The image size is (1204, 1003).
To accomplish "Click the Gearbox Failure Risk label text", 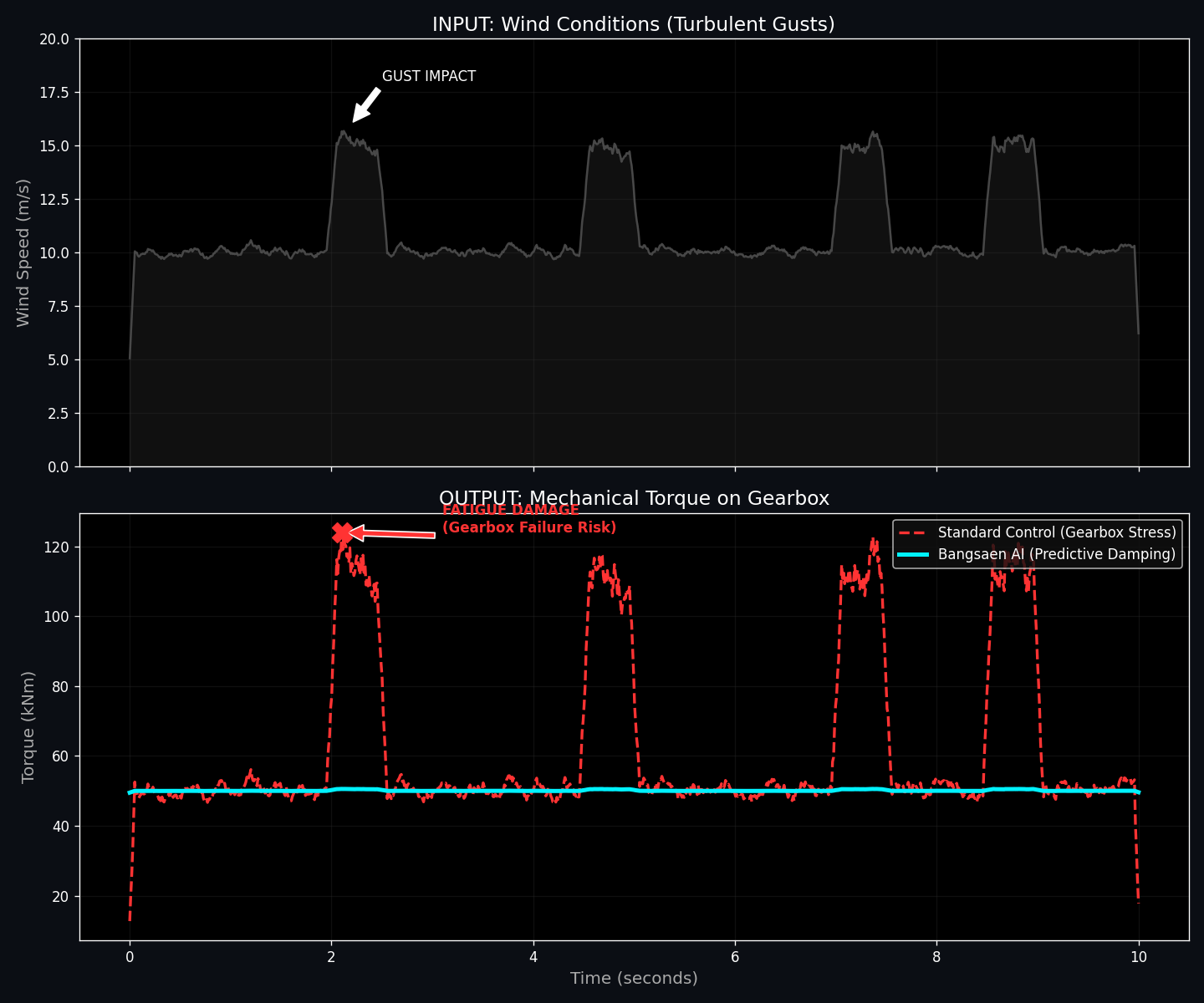I will point(531,527).
